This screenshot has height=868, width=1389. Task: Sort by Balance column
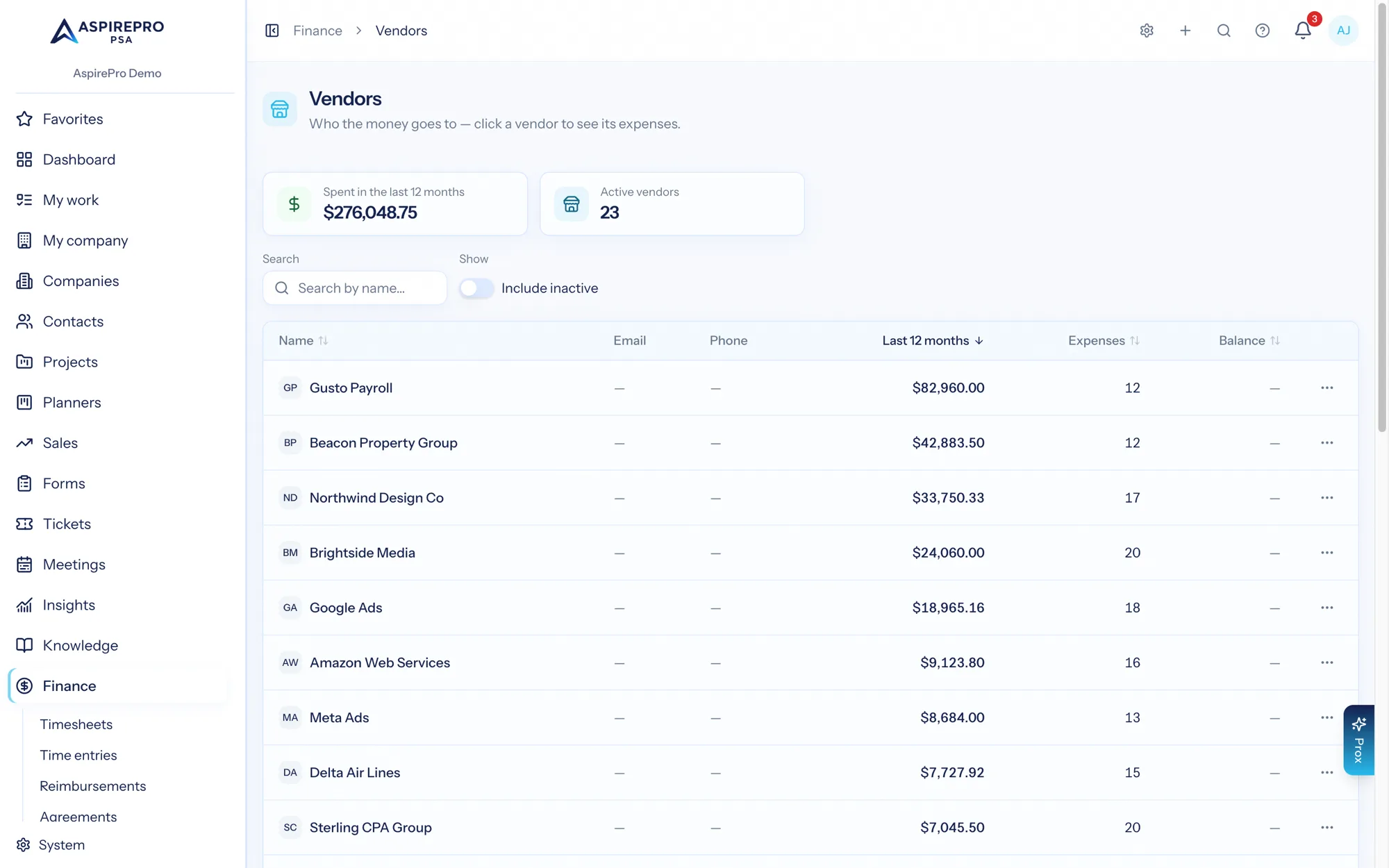1249,341
